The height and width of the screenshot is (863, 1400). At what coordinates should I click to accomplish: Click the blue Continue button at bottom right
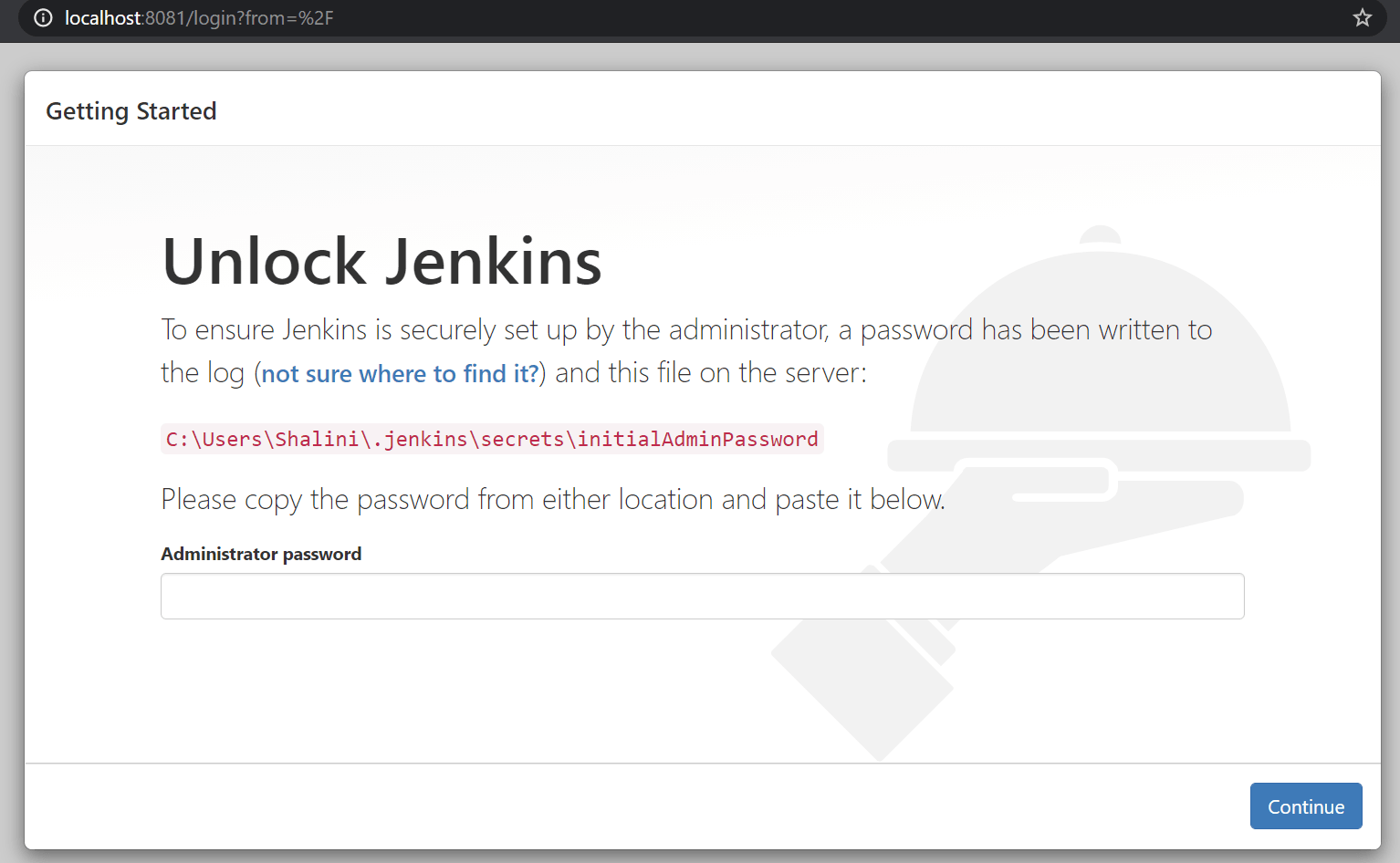1305,806
